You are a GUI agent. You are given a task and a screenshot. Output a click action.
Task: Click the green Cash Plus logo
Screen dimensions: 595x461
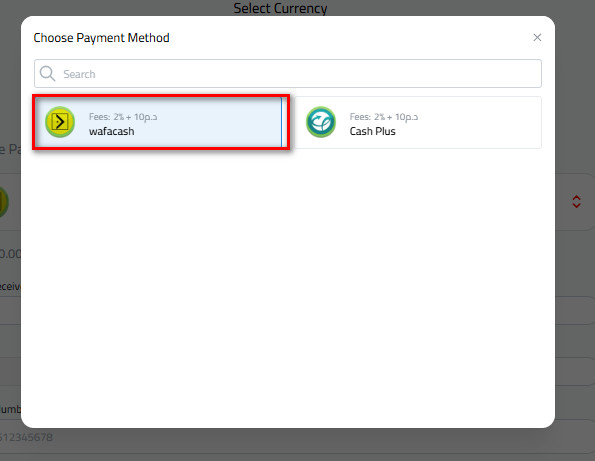tap(321, 122)
